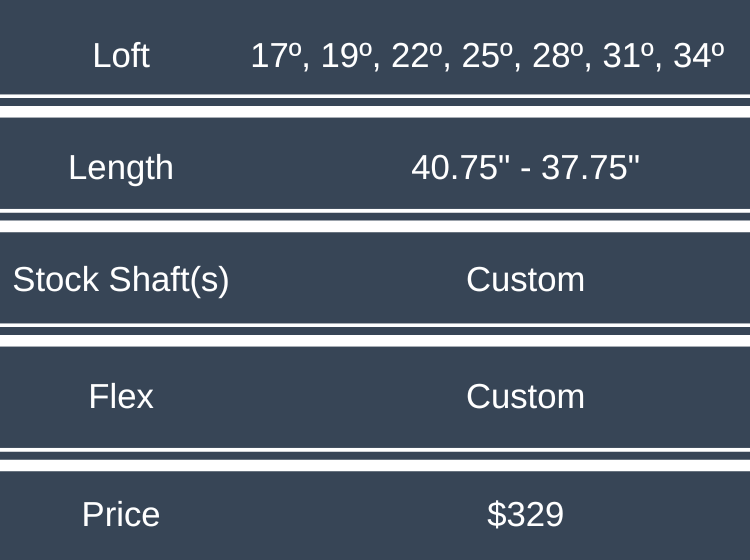Select the 40.75" length value
The width and height of the screenshot is (750, 560).
coord(455,167)
